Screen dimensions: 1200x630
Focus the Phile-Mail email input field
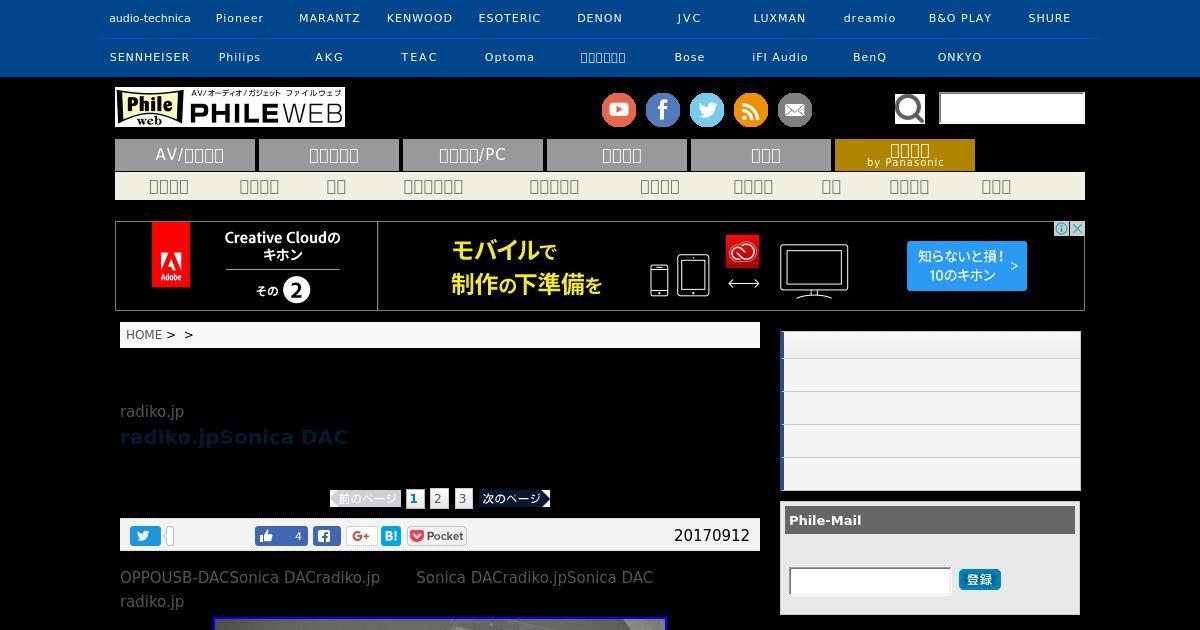click(870, 581)
